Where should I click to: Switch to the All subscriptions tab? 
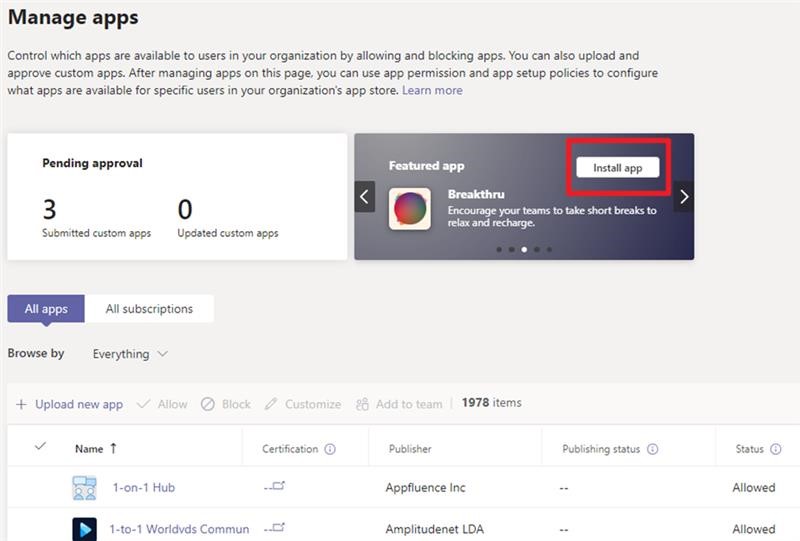tap(149, 309)
